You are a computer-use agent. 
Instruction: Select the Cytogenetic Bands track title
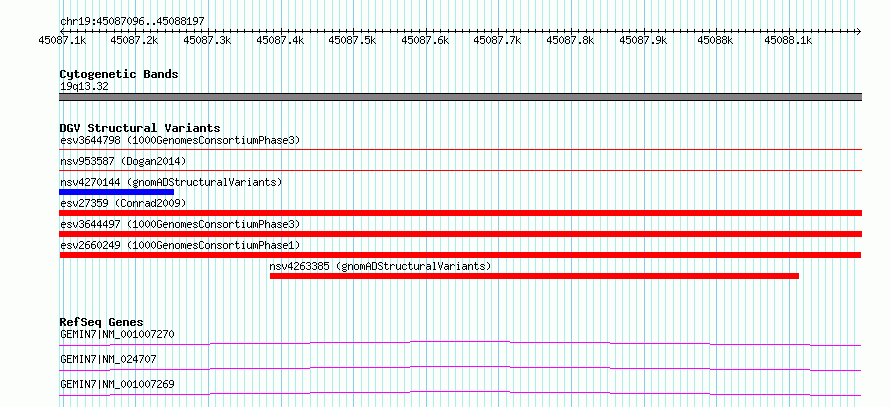pyautogui.click(x=119, y=74)
